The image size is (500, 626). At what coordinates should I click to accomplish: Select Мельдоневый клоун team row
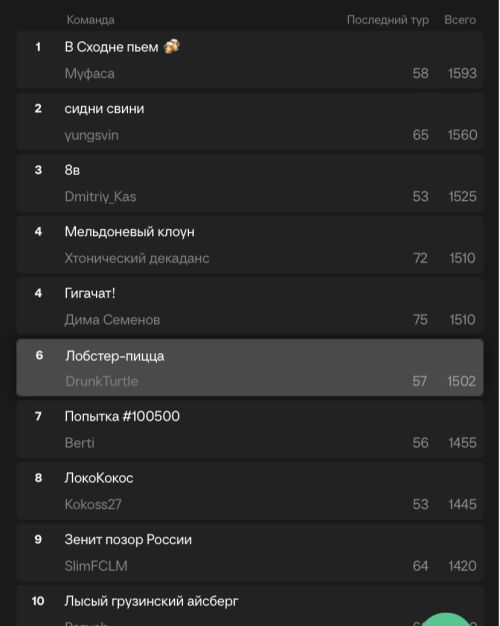click(x=250, y=244)
